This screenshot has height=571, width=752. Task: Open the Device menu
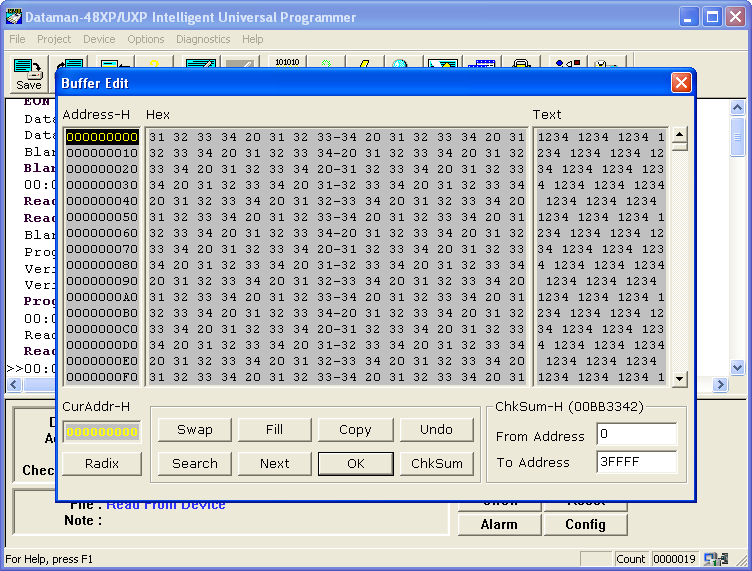click(99, 39)
